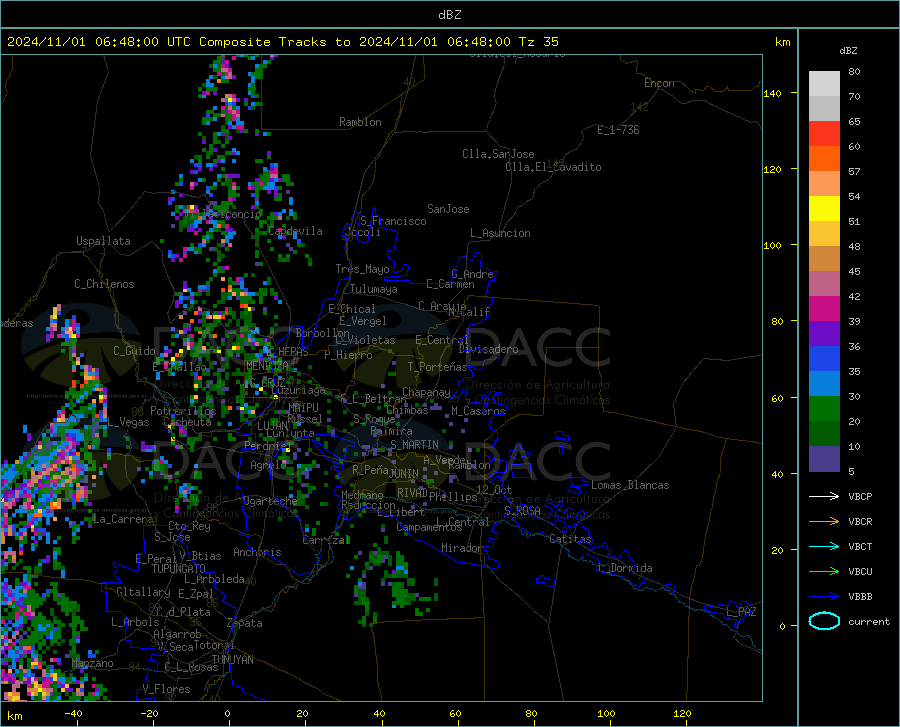The image size is (900, 727).
Task: Pick the bright yellow 51-54 dBZ swatch
Action: coord(824,209)
